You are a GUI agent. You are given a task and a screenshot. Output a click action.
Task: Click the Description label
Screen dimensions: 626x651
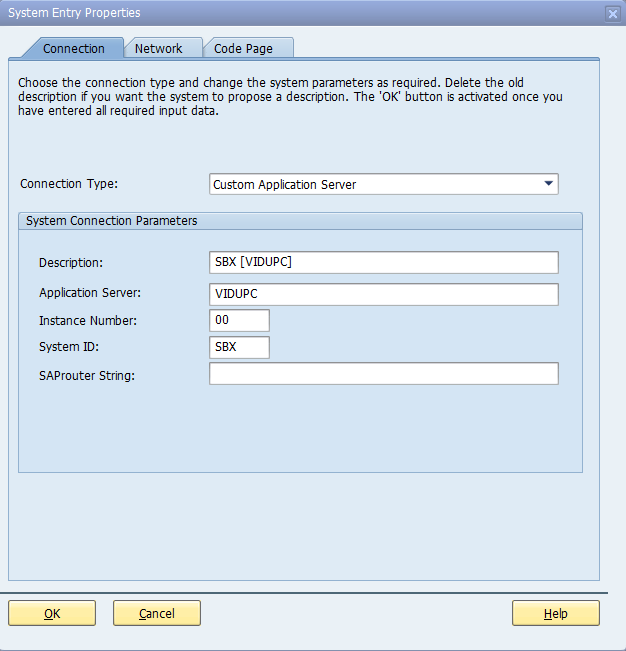coord(71,263)
